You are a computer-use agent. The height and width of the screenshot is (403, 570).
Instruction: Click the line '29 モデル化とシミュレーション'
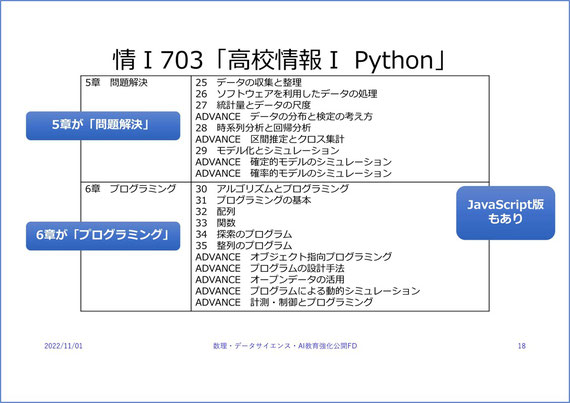tap(267, 150)
